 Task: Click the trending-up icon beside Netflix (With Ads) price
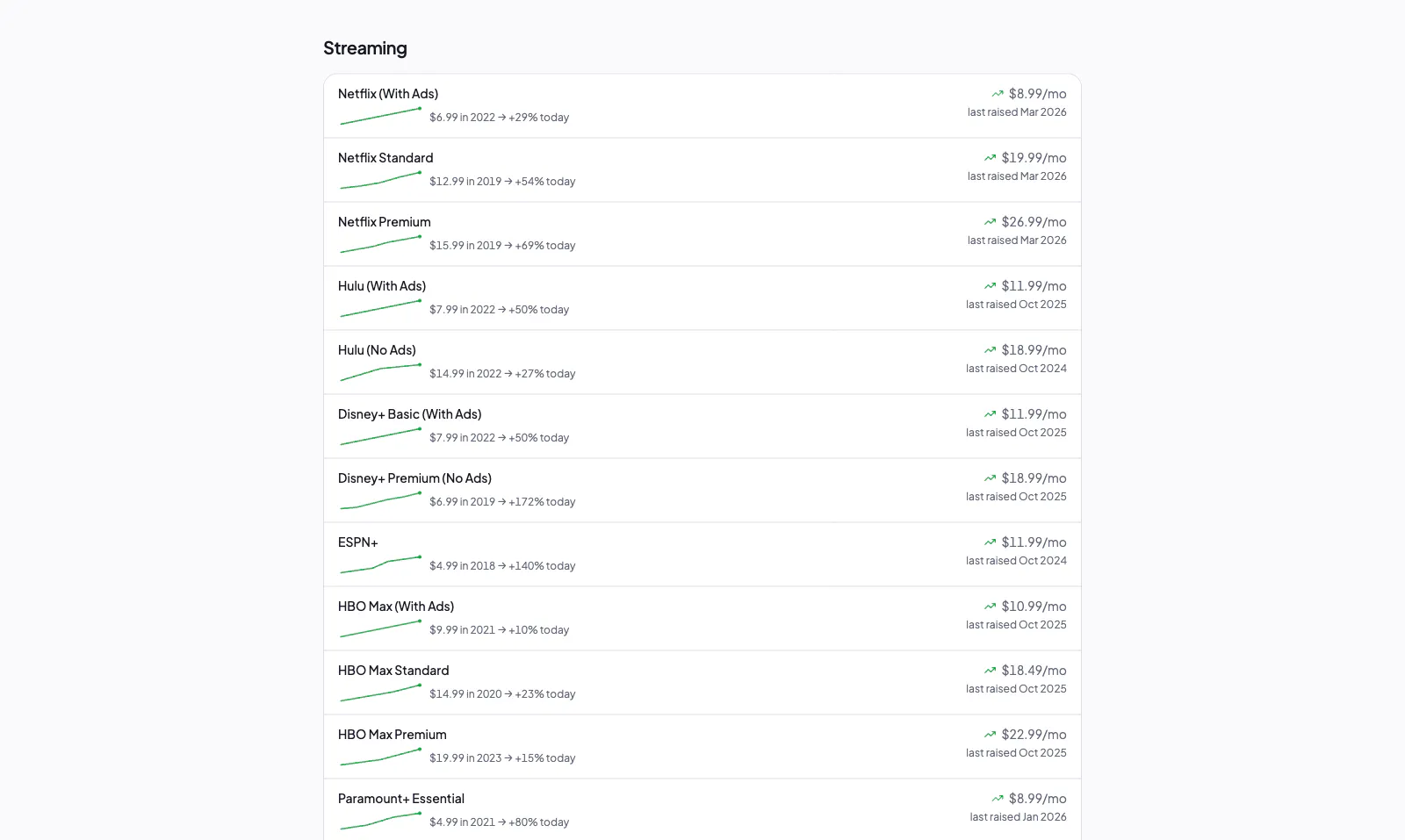tap(998, 94)
